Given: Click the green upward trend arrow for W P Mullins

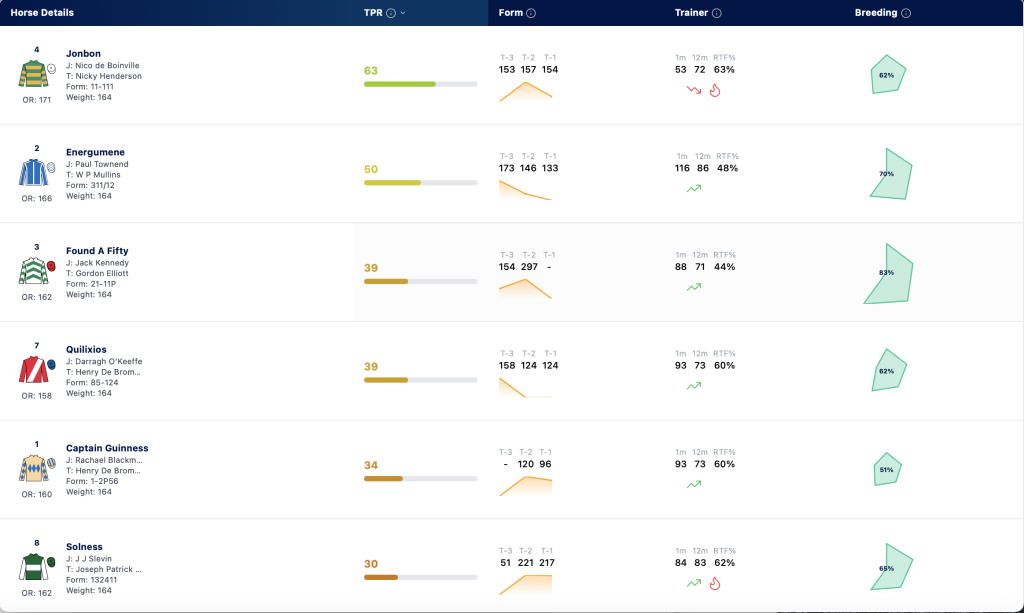Looking at the screenshot, I should (694, 188).
